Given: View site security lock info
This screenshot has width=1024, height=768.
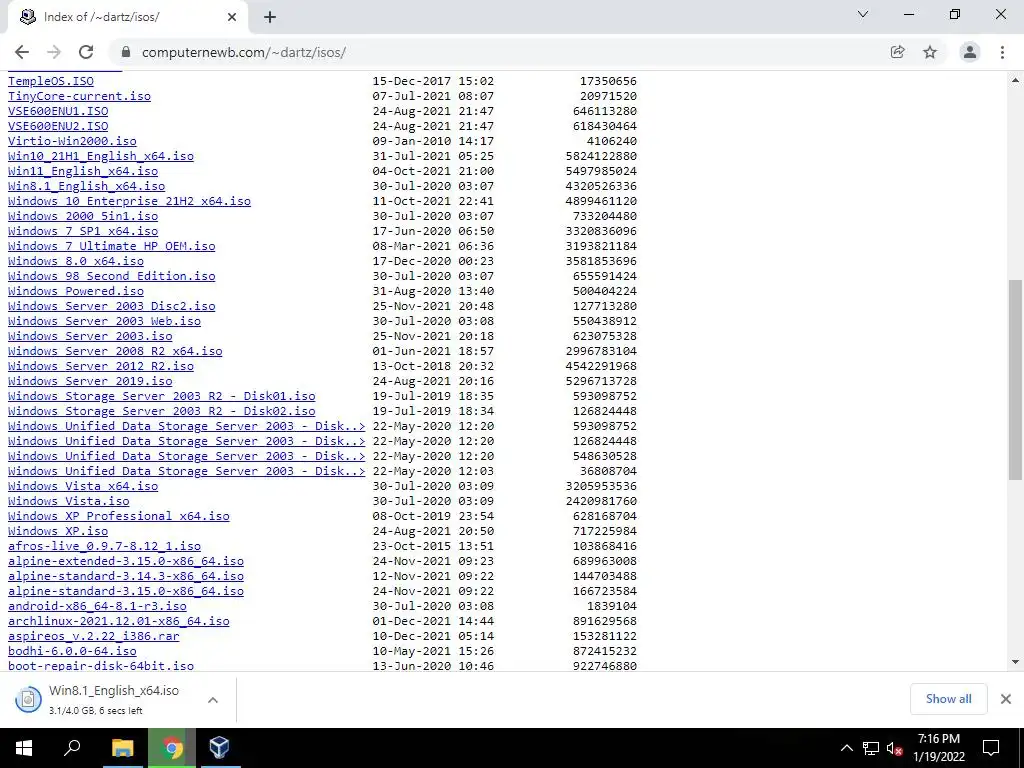Looking at the screenshot, I should click(126, 52).
